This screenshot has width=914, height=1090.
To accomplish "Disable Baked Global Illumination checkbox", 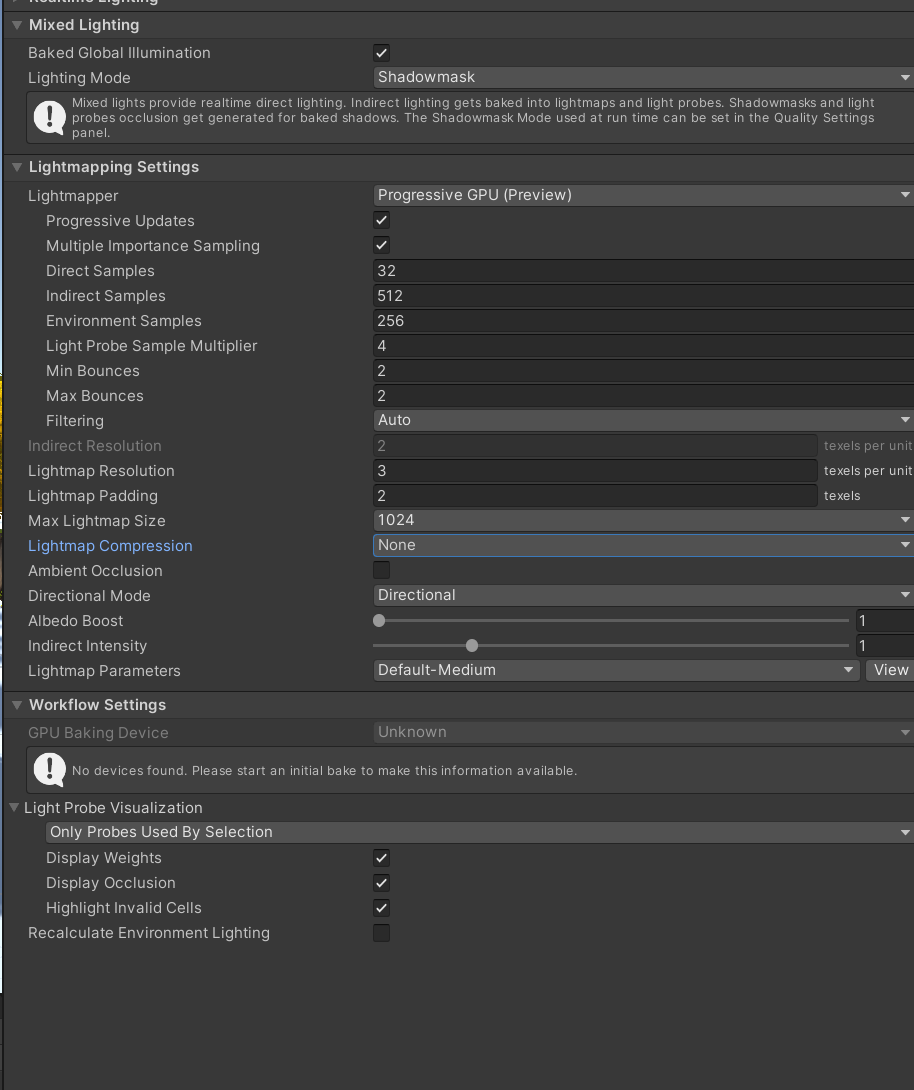I will click(x=381, y=53).
